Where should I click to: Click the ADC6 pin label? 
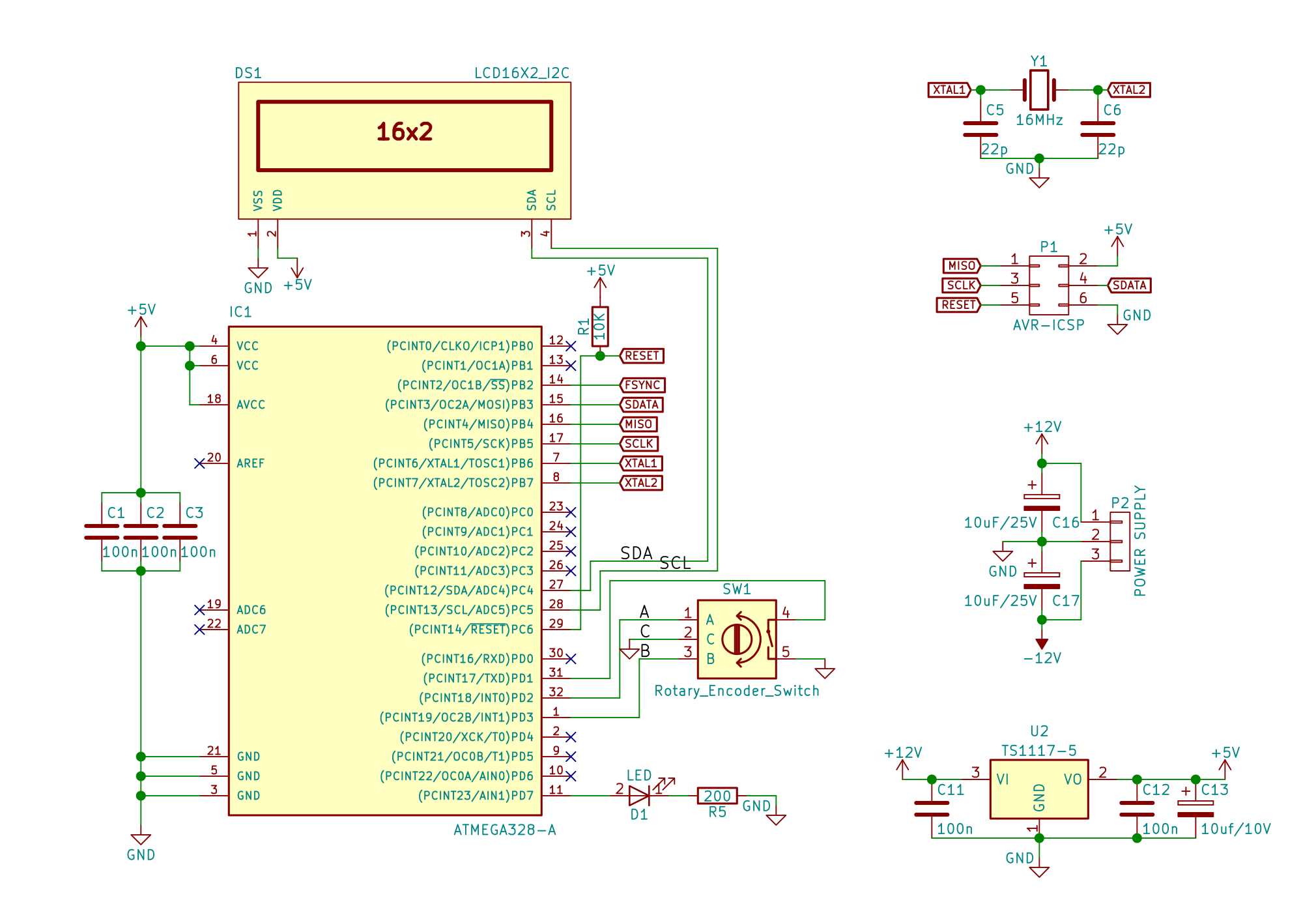tap(251, 610)
